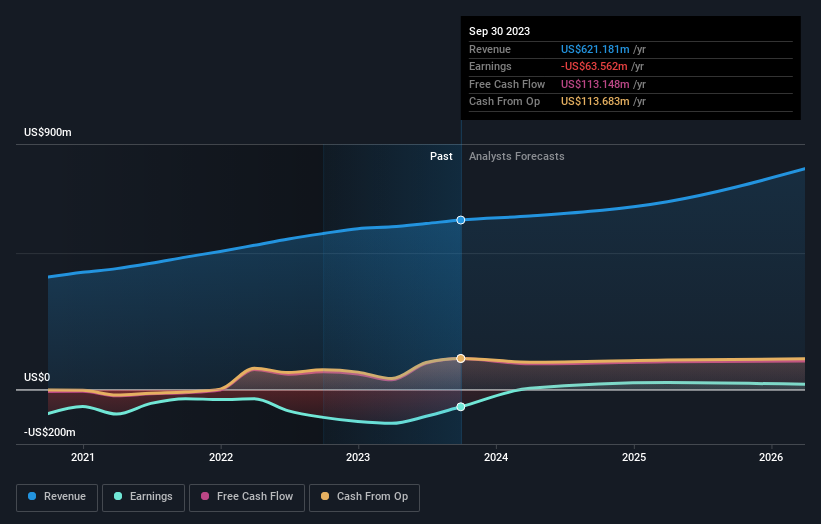Click the US$113.683m cash from op value
The height and width of the screenshot is (524, 821).
[x=595, y=102]
